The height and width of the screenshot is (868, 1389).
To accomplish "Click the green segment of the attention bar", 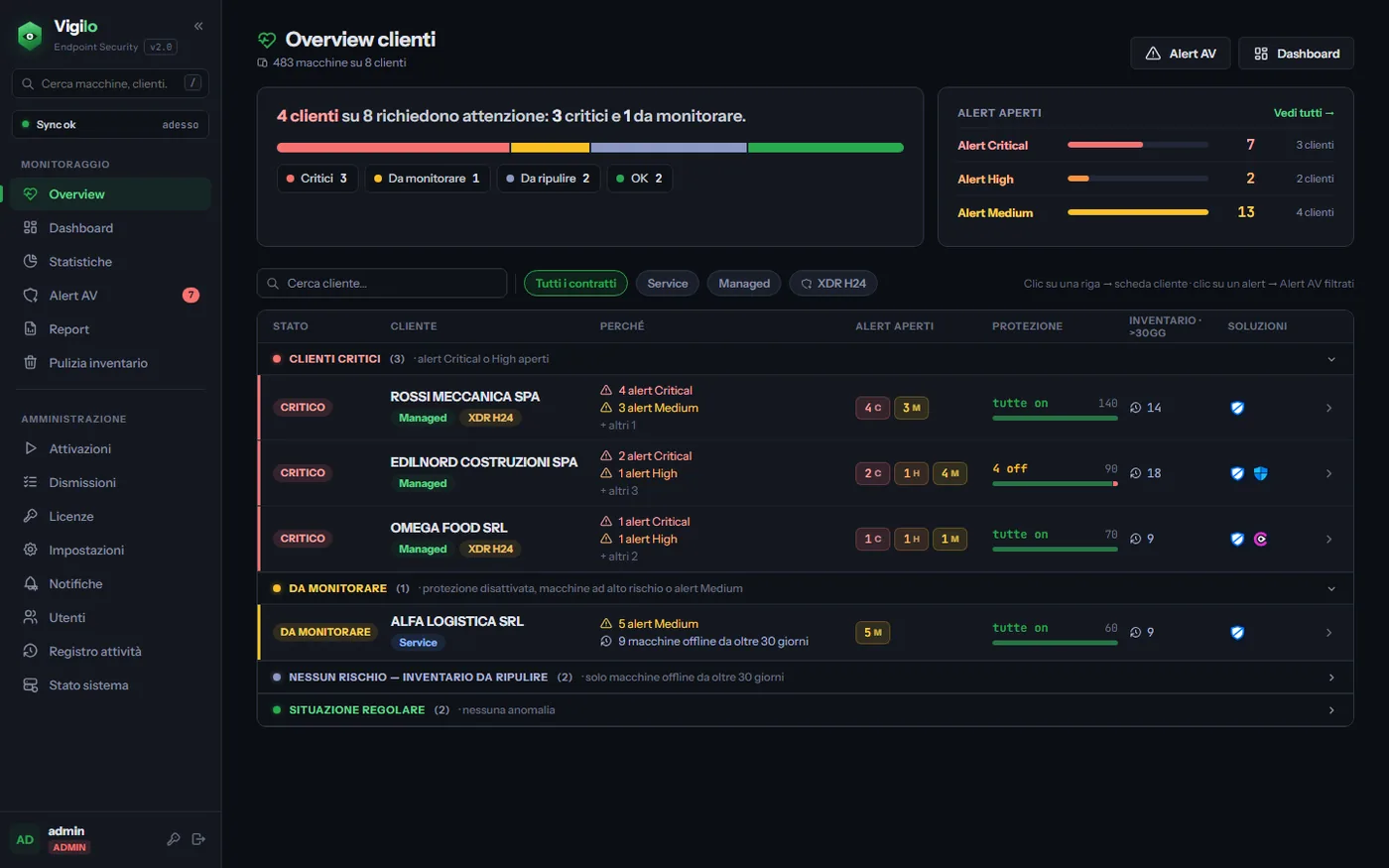I will tap(825, 148).
